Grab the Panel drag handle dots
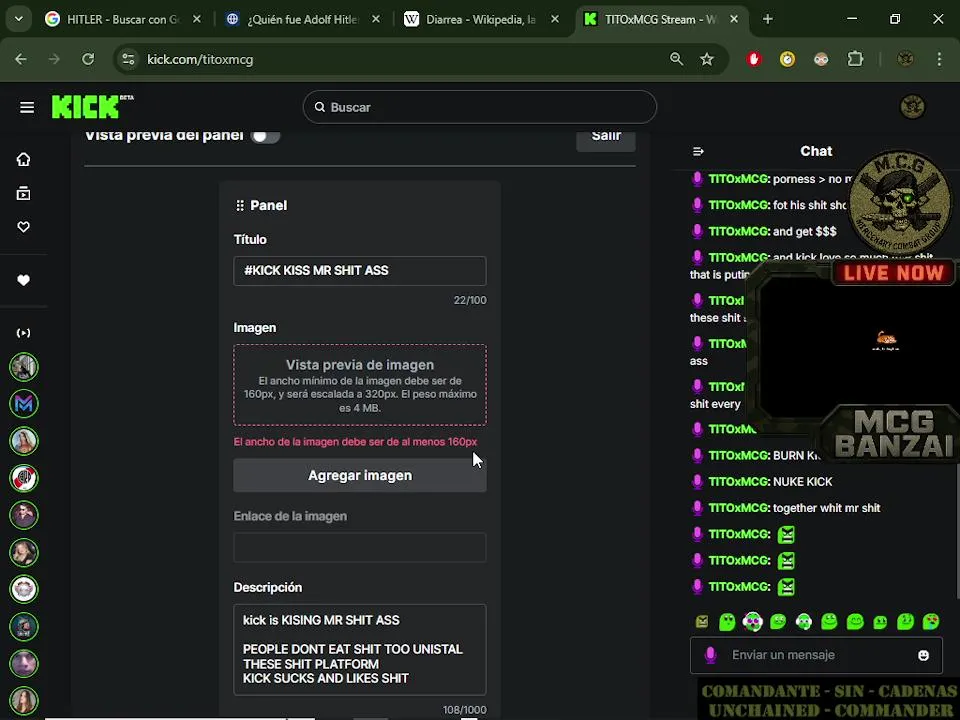This screenshot has width=960, height=720. pyautogui.click(x=240, y=206)
